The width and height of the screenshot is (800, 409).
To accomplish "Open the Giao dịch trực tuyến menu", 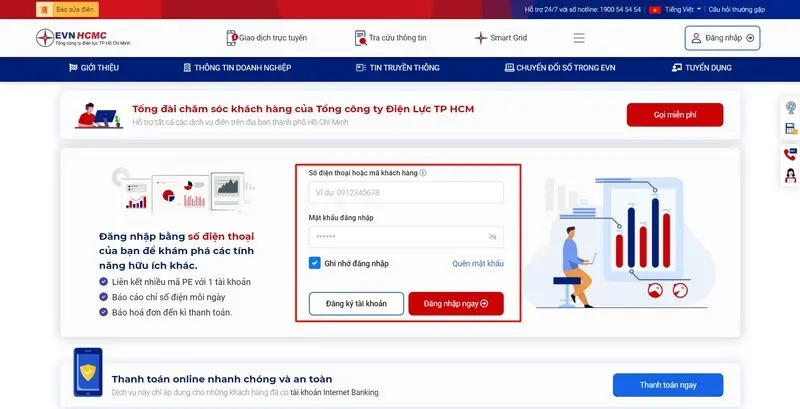I will (x=267, y=38).
